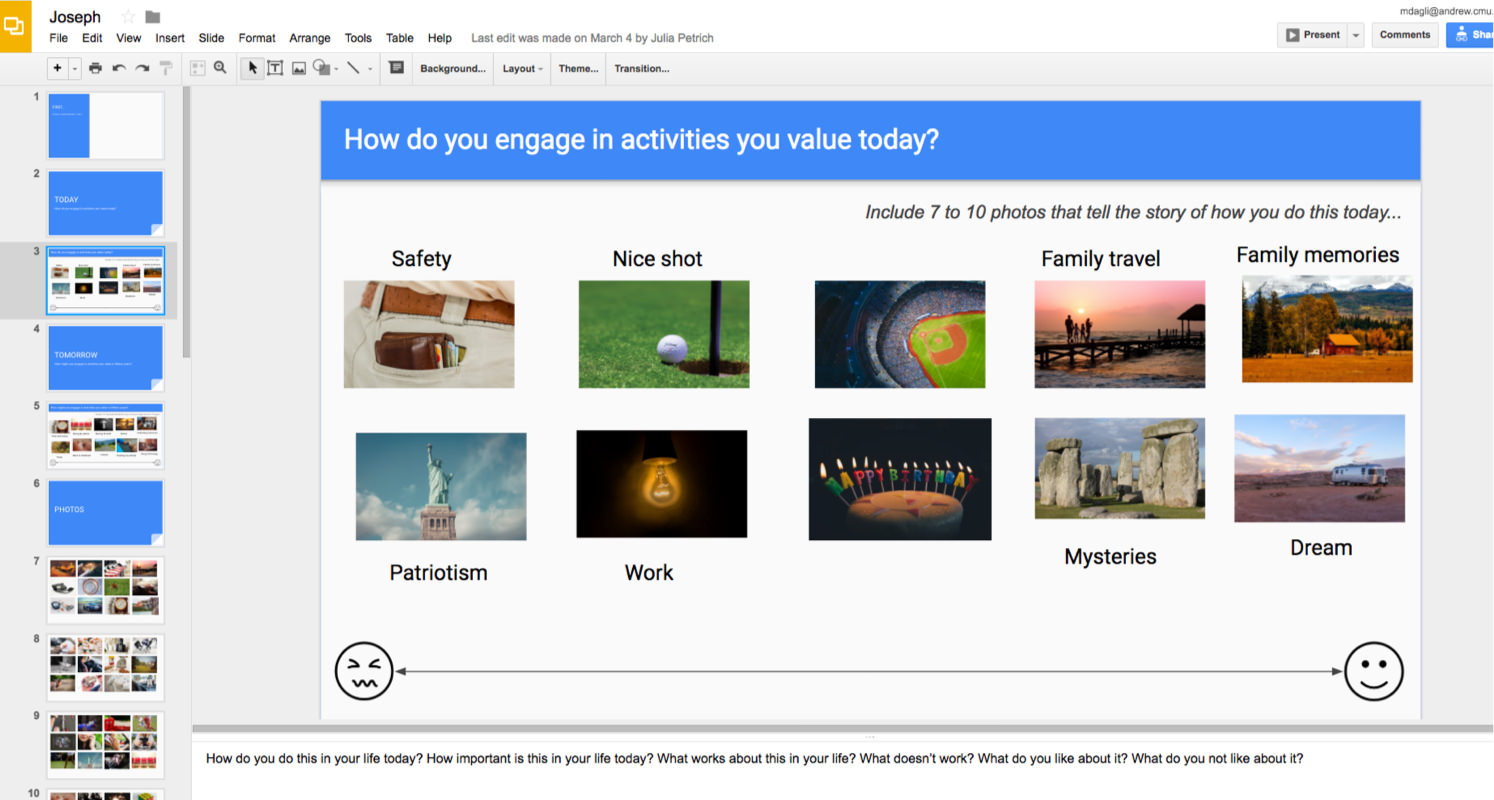Click the slide title text
The width and height of the screenshot is (1494, 800).
(641, 139)
